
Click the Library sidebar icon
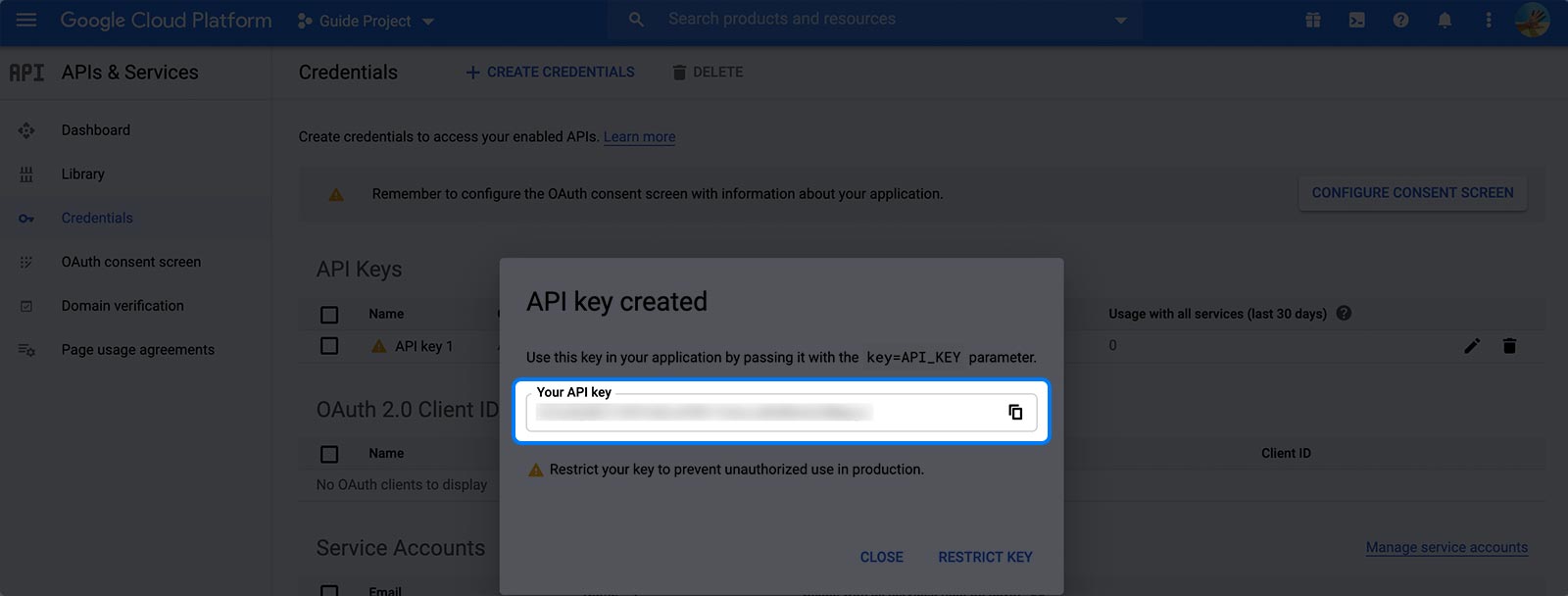tap(26, 174)
